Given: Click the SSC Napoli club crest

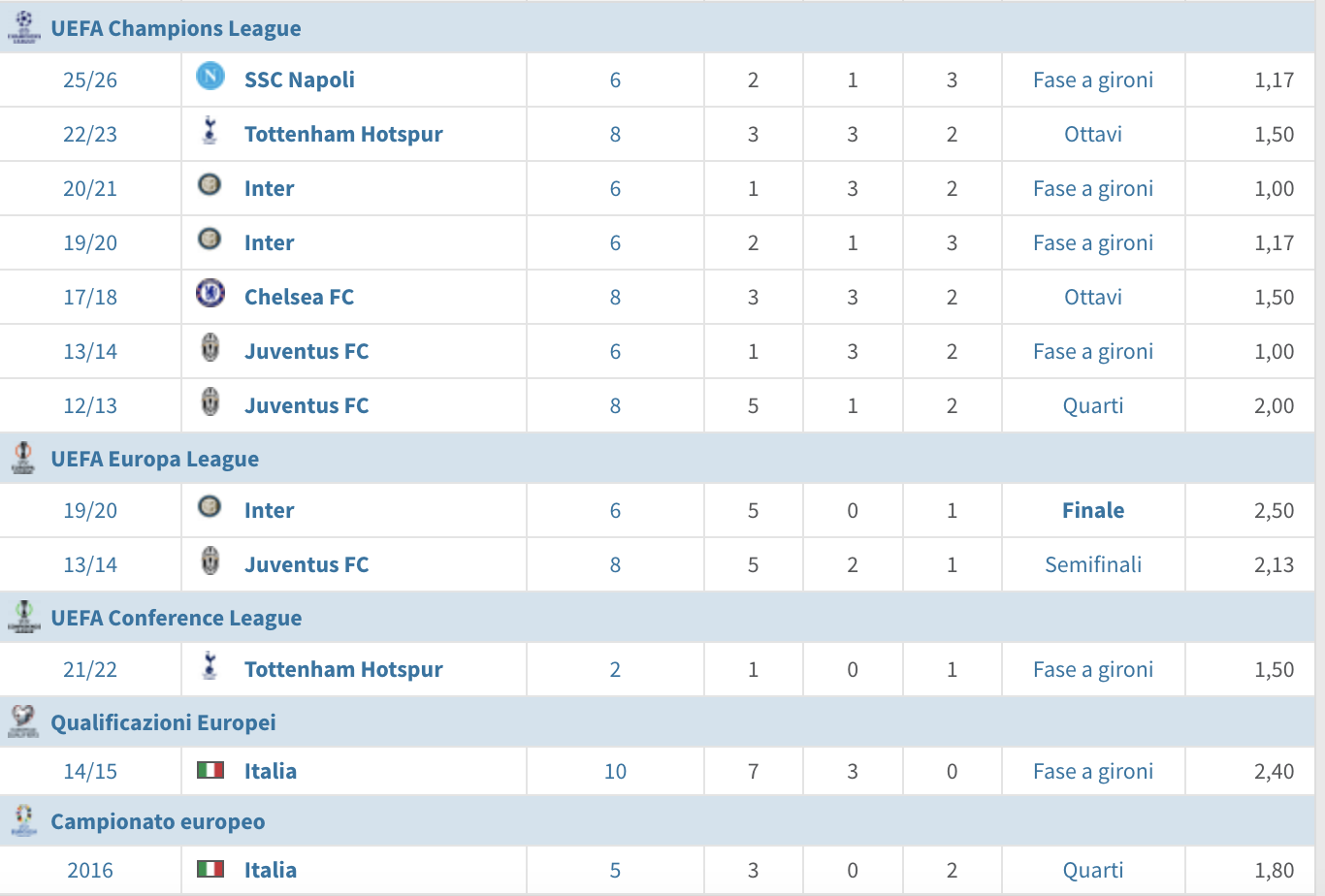Looking at the screenshot, I should point(210,77).
